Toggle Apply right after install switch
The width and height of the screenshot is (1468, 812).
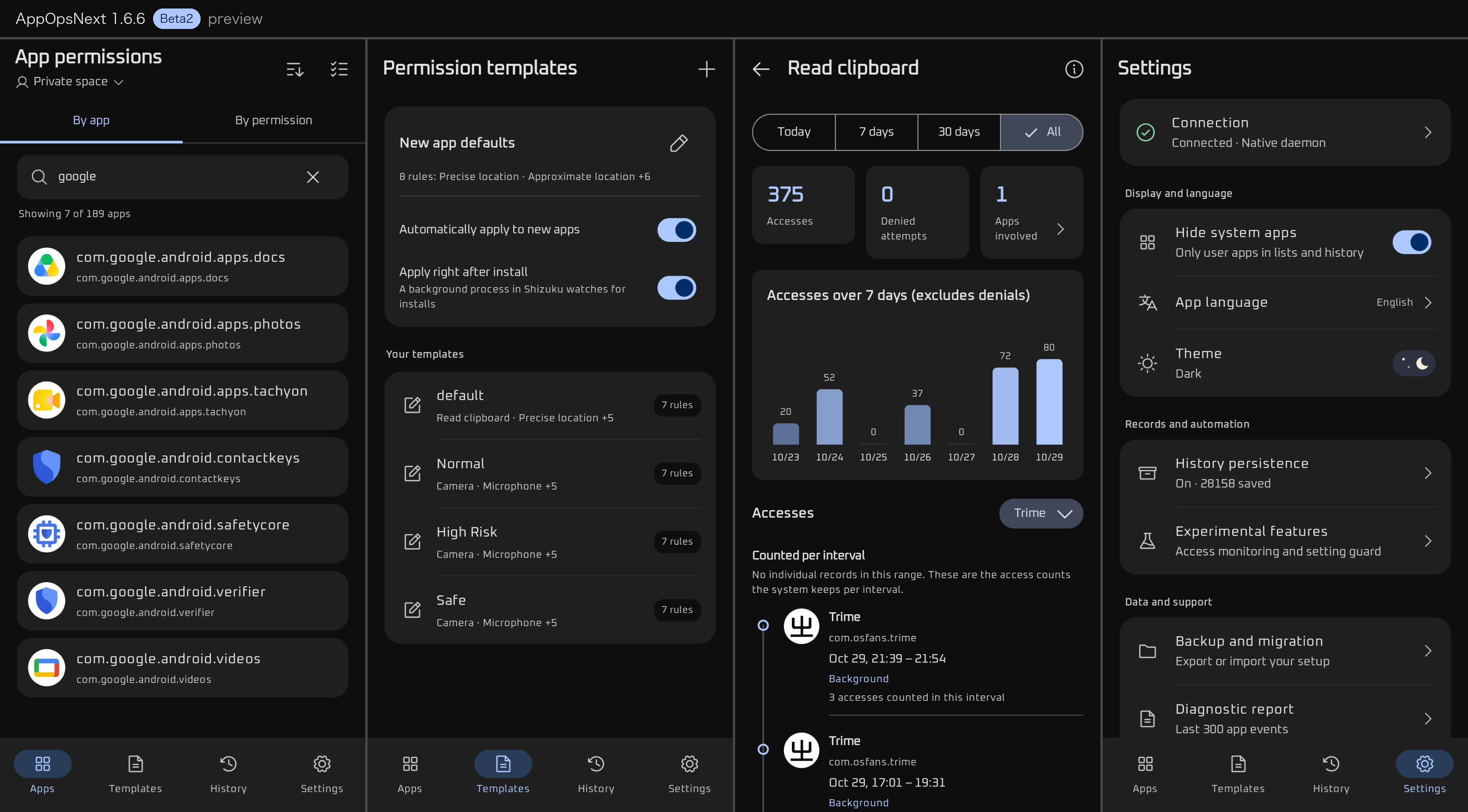[677, 288]
